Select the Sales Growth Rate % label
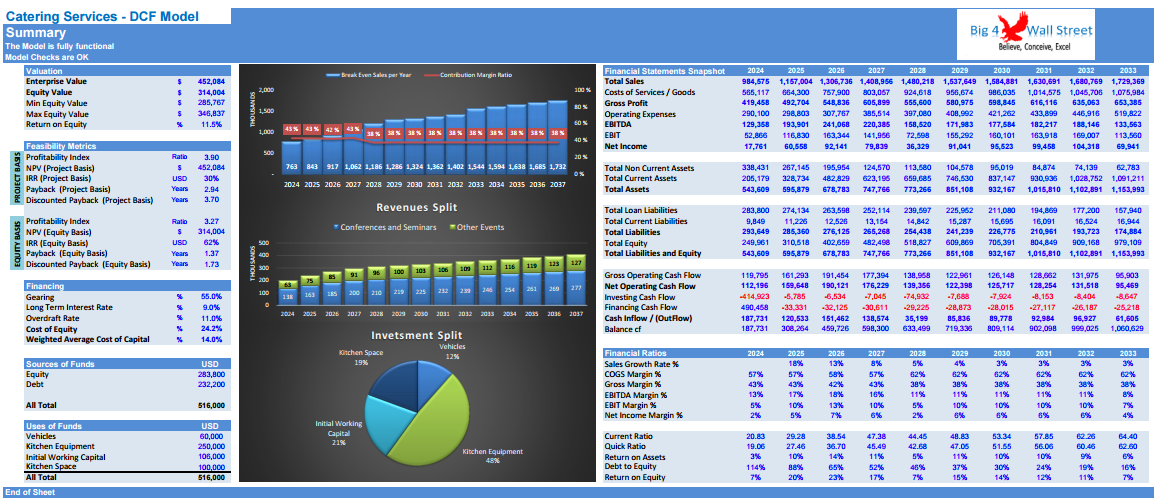 point(641,364)
